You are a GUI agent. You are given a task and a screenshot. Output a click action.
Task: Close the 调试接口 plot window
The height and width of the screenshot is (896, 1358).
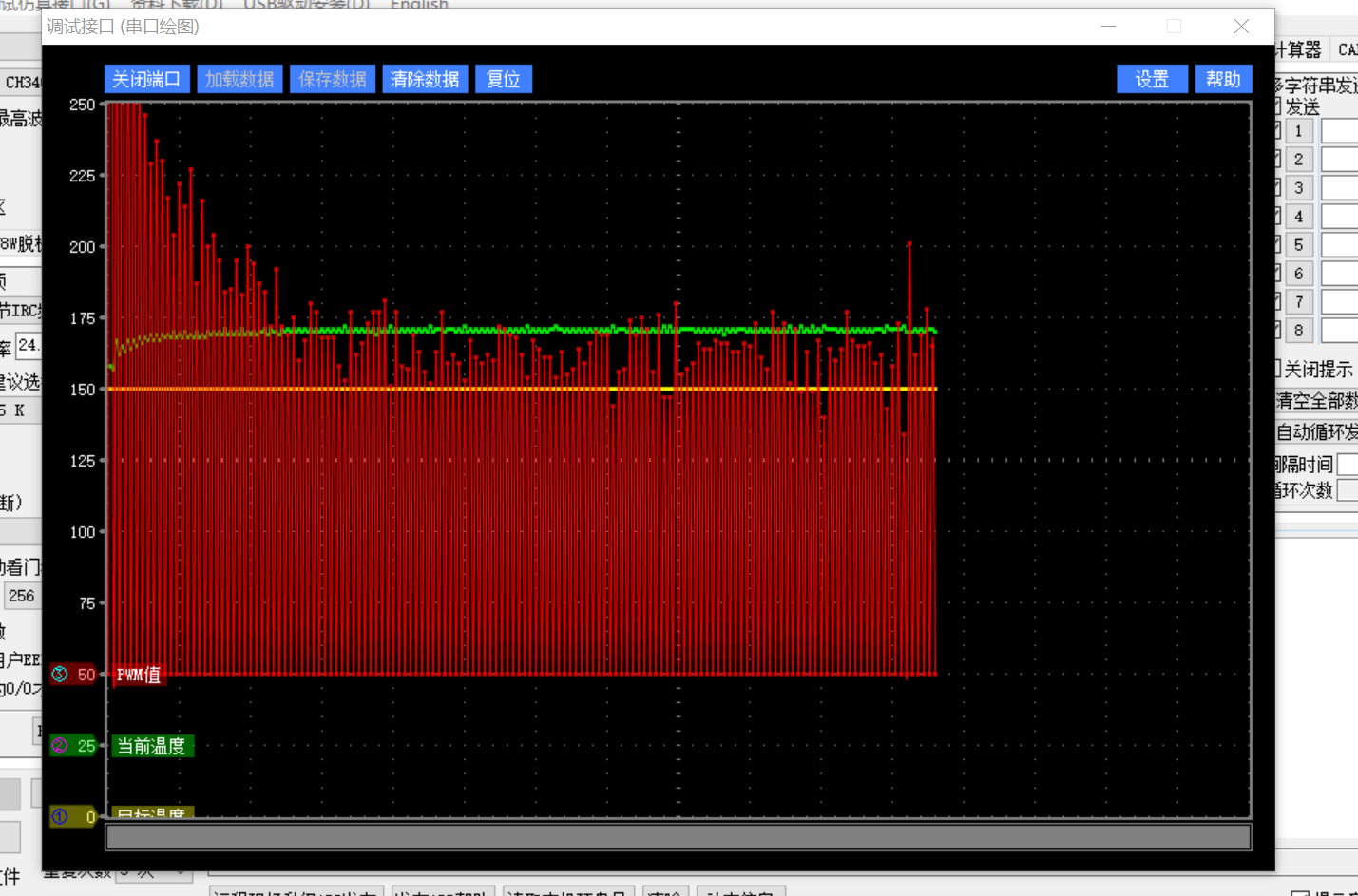coord(1241,27)
